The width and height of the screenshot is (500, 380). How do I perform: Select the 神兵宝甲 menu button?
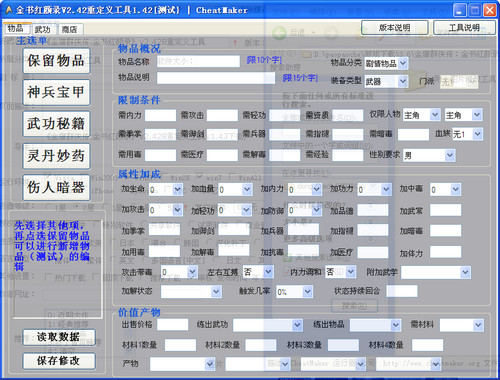(x=56, y=92)
